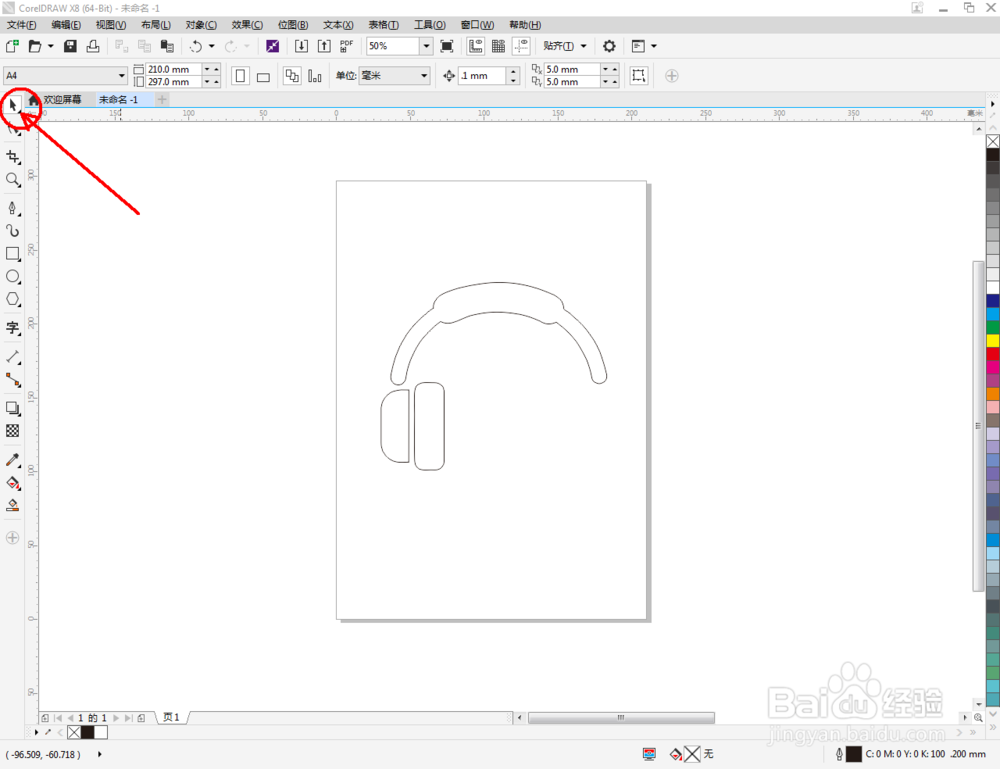Switch to the Welcome Screen tab
1000x769 pixels.
point(62,99)
